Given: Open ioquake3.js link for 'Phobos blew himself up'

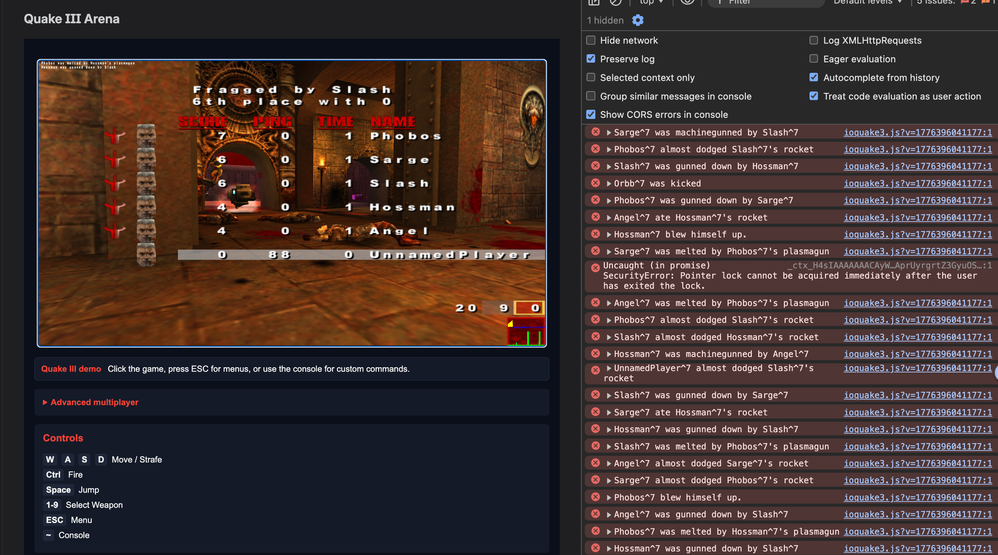Looking at the screenshot, I should coord(917,497).
